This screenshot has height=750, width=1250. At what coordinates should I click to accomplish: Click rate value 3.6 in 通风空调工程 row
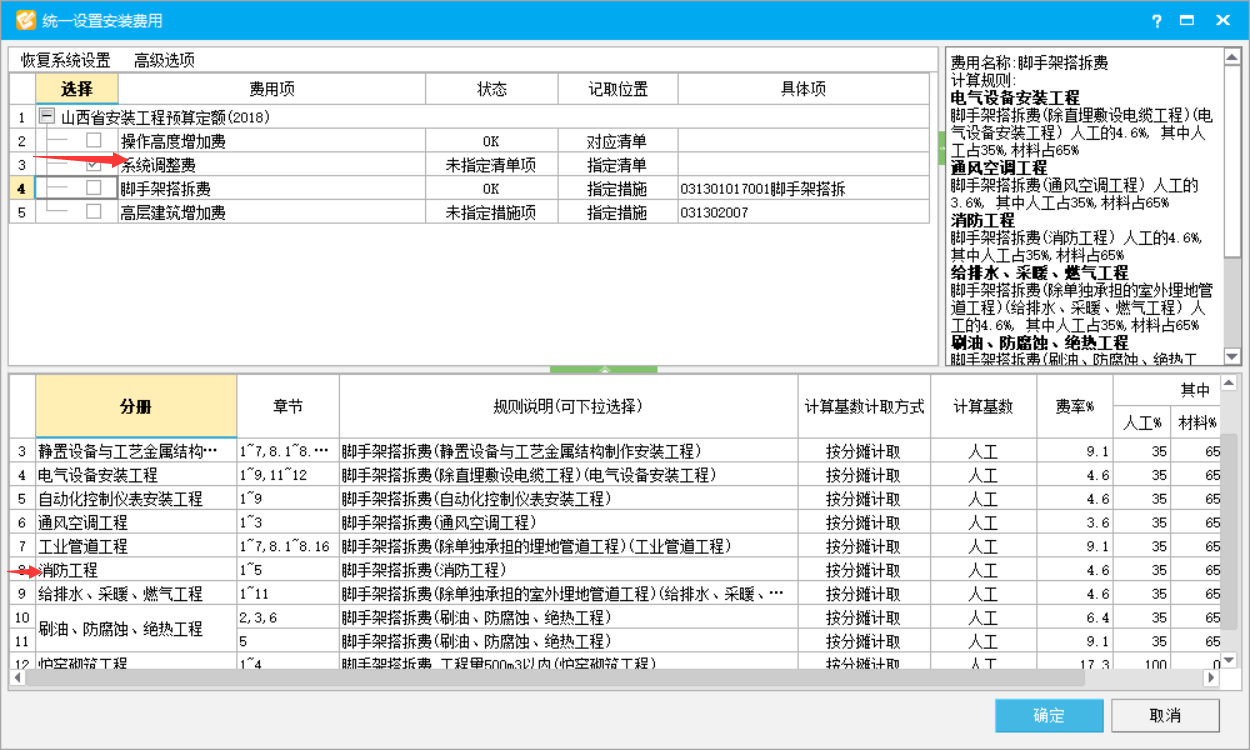[1075, 522]
